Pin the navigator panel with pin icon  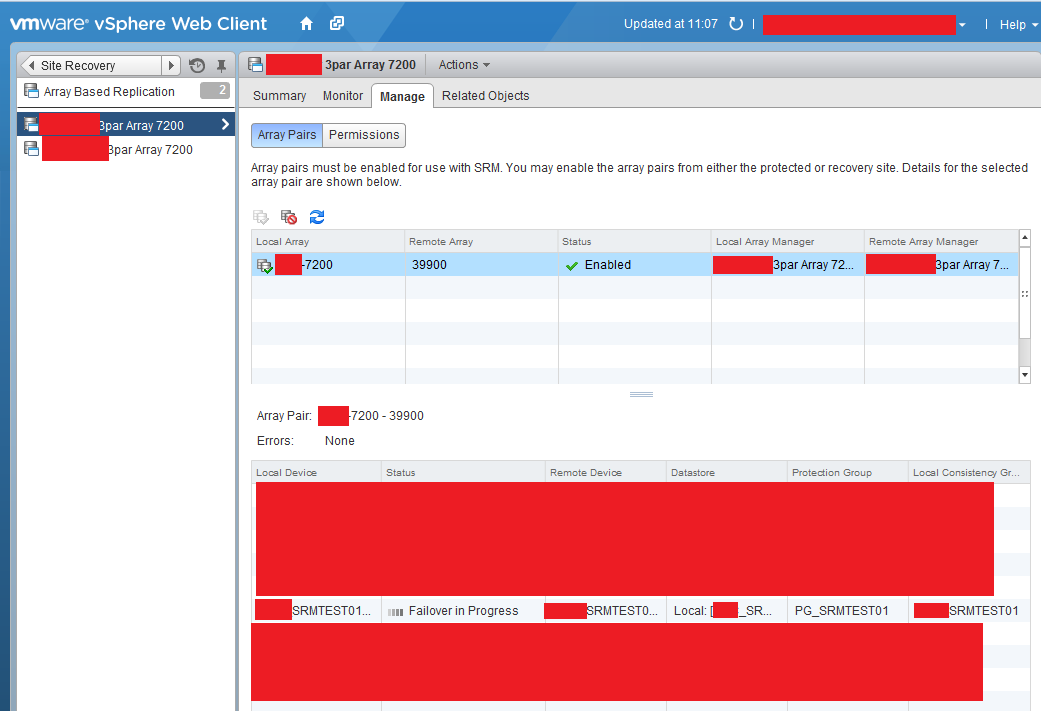coord(221,66)
